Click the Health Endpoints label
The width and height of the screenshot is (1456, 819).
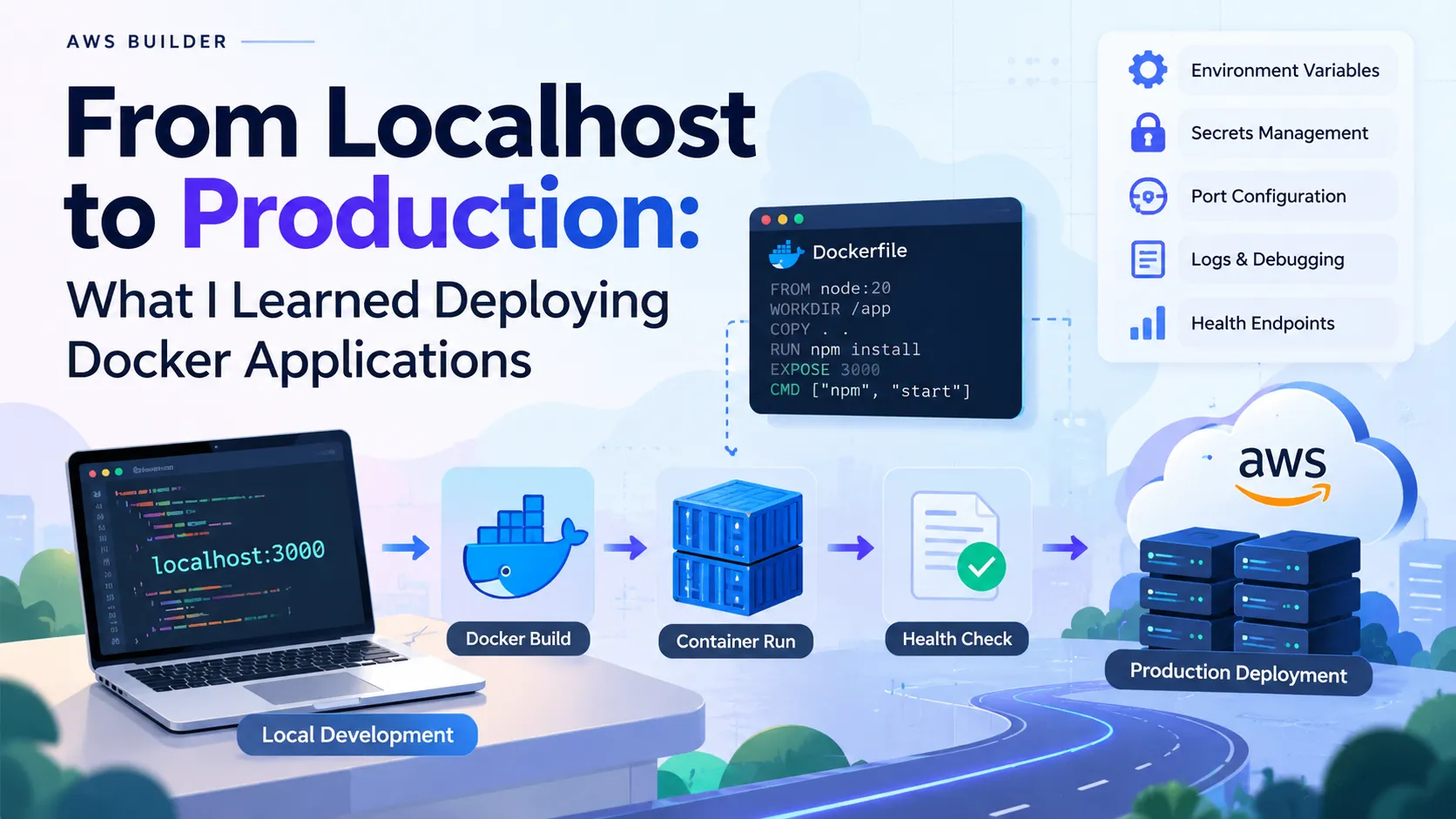(1262, 323)
